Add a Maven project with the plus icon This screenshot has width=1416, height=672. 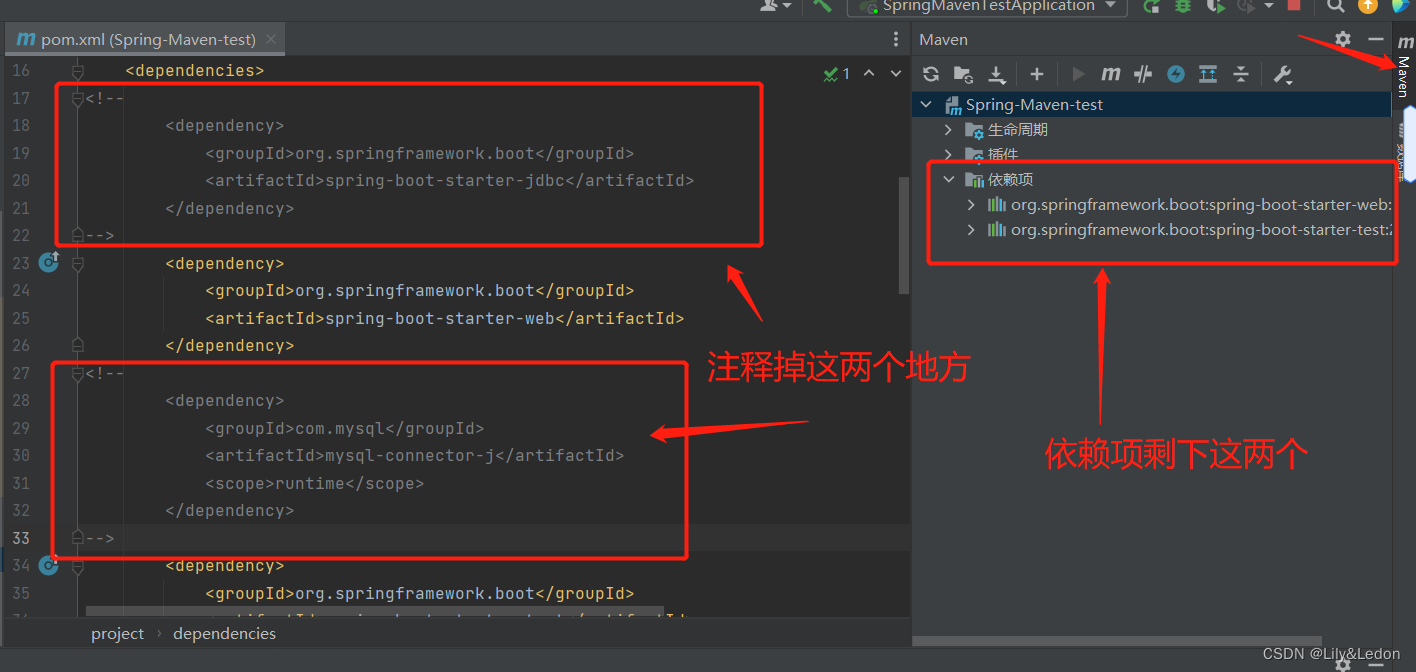point(1036,73)
